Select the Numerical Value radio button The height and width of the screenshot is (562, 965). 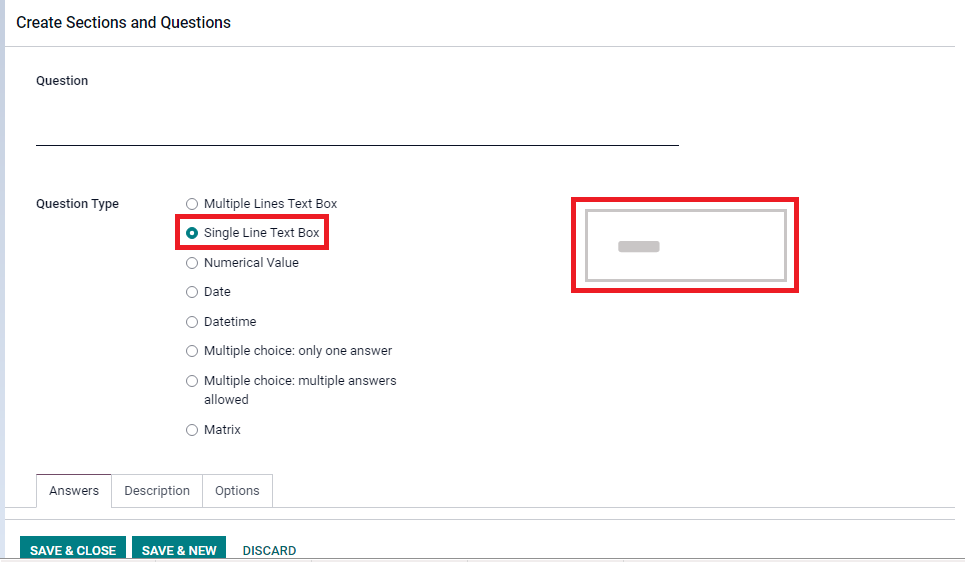point(192,263)
